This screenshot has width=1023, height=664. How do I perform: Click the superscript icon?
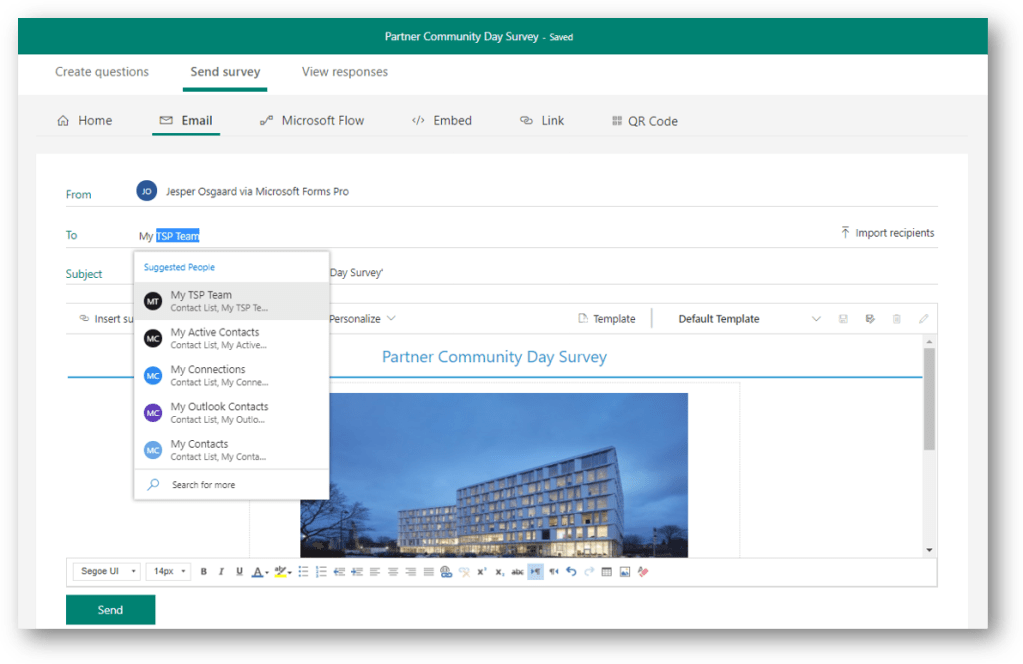point(481,572)
